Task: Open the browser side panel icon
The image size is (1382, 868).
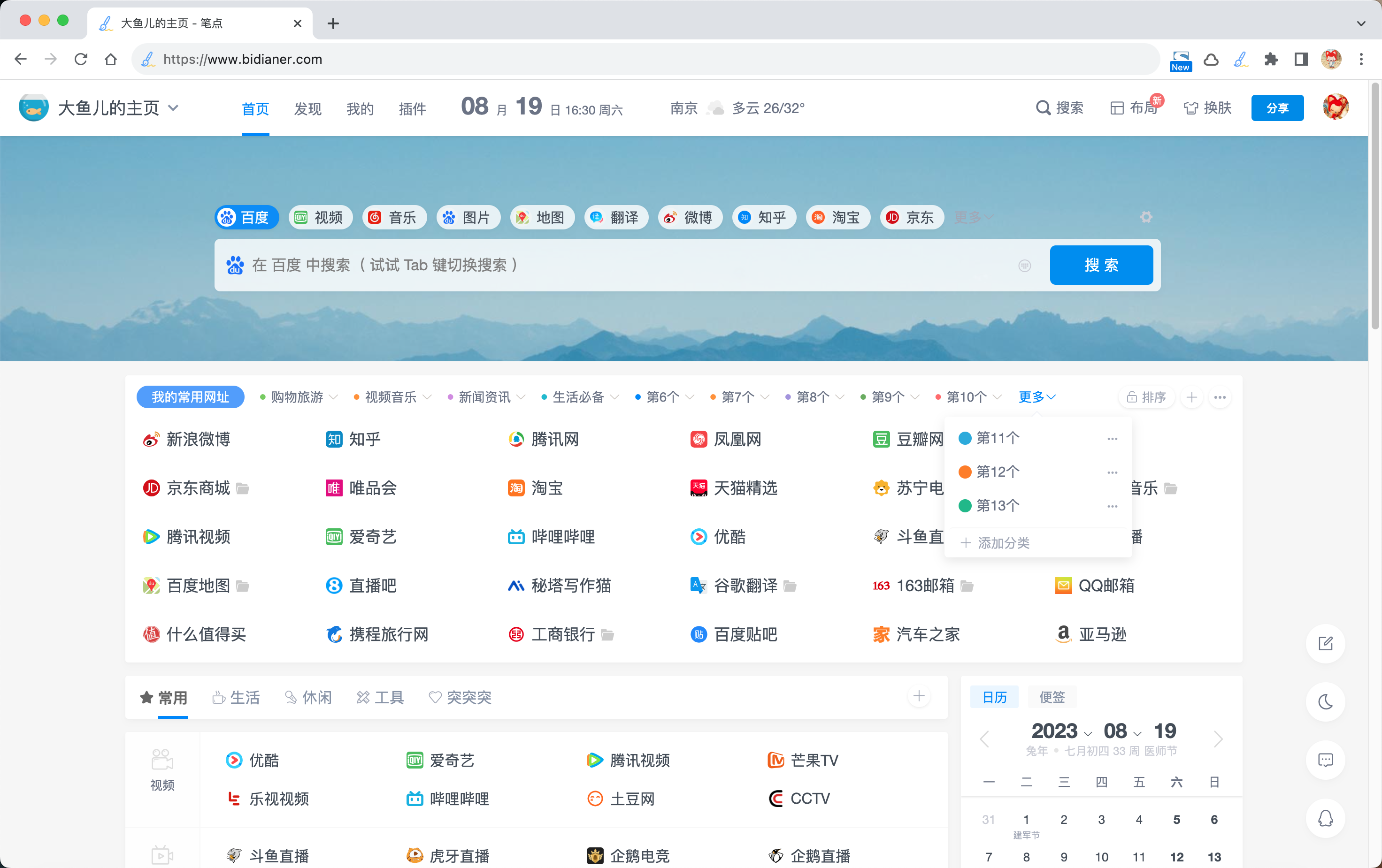Action: click(x=1300, y=59)
